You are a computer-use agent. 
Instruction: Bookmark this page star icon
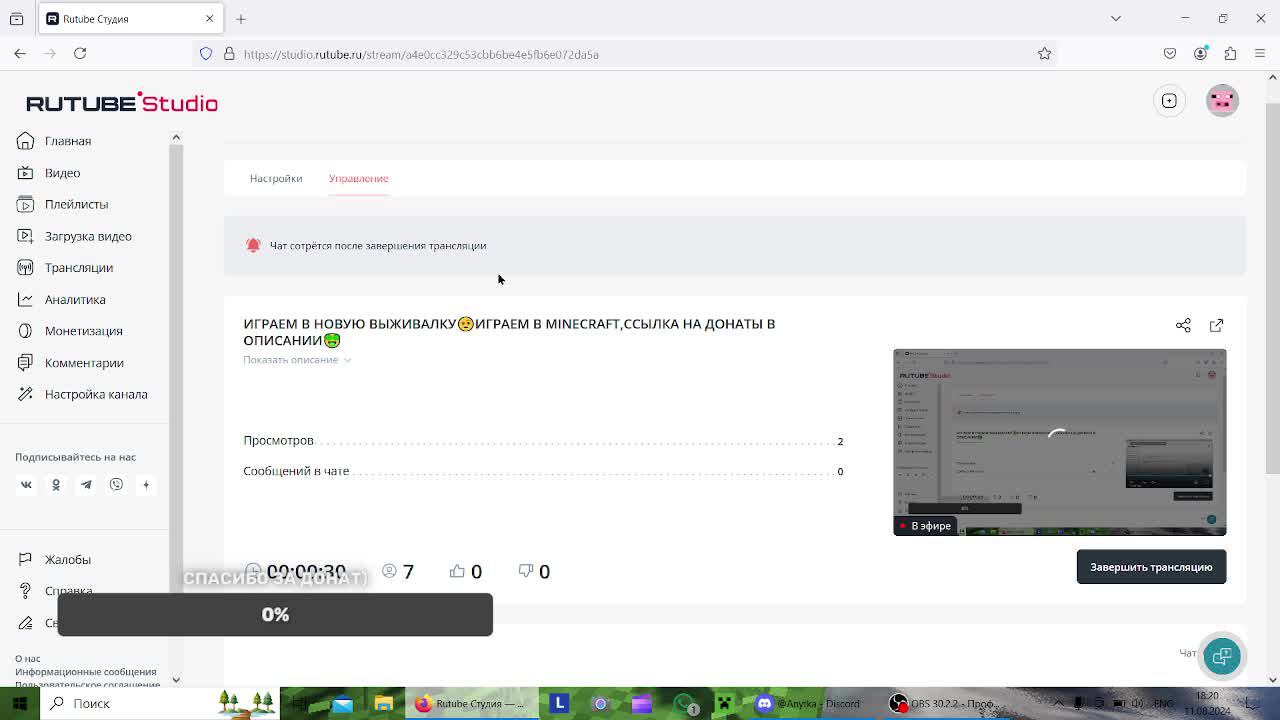pyautogui.click(x=1044, y=54)
